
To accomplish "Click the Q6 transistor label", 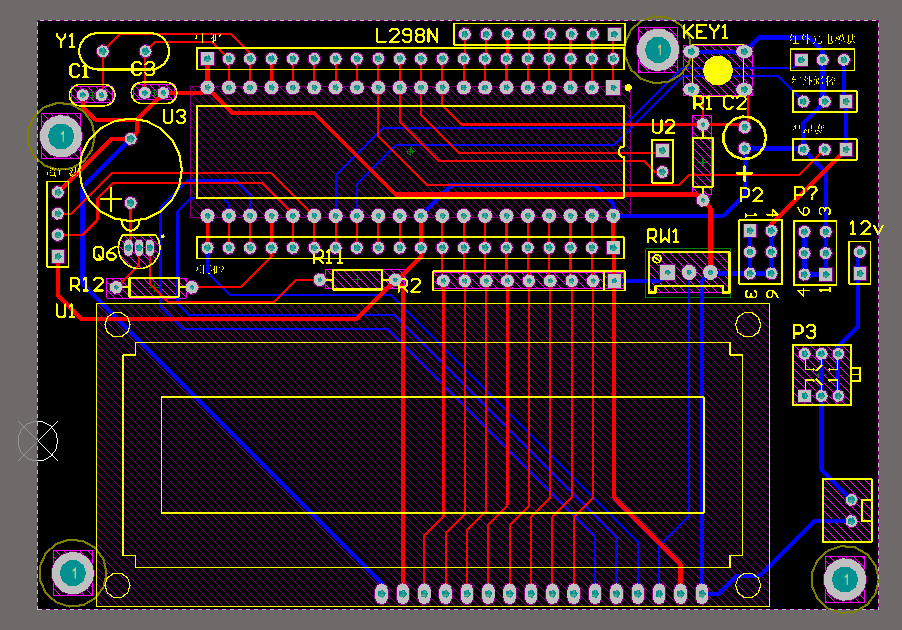I will point(105,253).
